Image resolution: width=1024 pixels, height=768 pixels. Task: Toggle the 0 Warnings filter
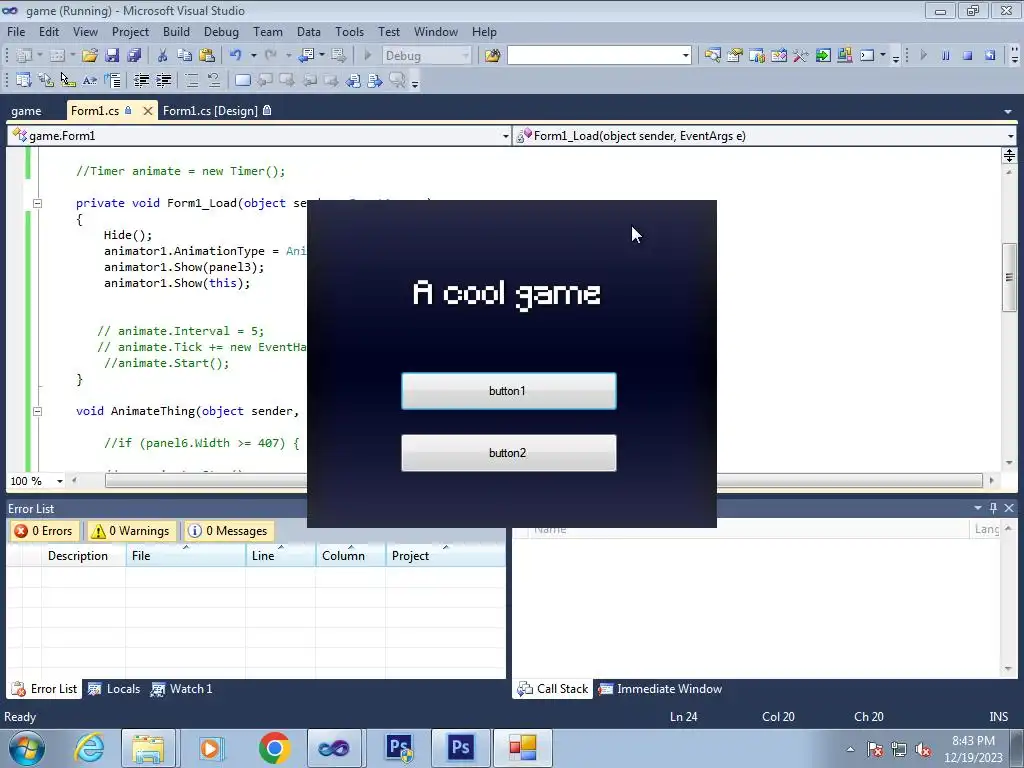click(x=131, y=531)
